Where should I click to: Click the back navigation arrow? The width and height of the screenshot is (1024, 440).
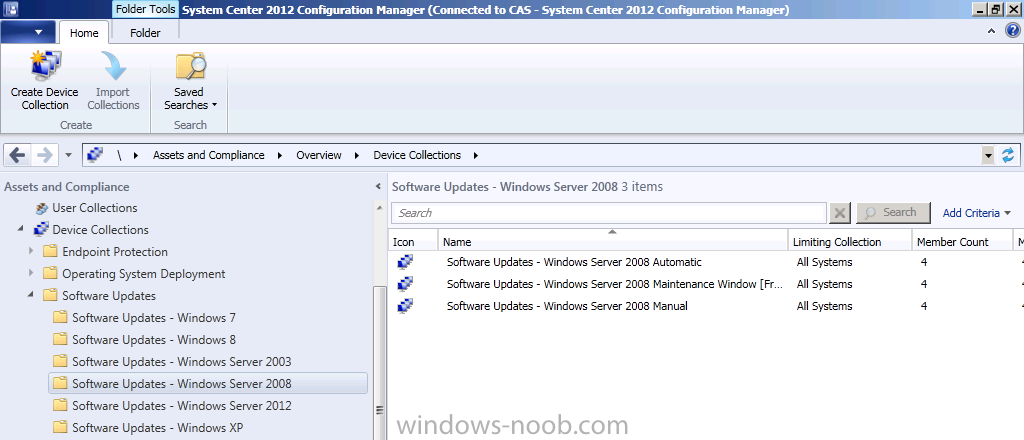click(18, 155)
